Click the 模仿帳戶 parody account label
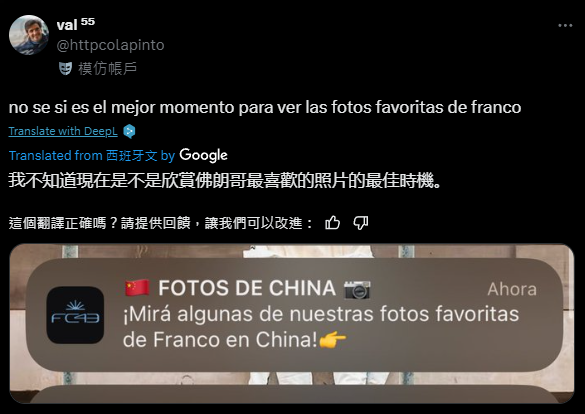The height and width of the screenshot is (414, 585). coord(107,69)
